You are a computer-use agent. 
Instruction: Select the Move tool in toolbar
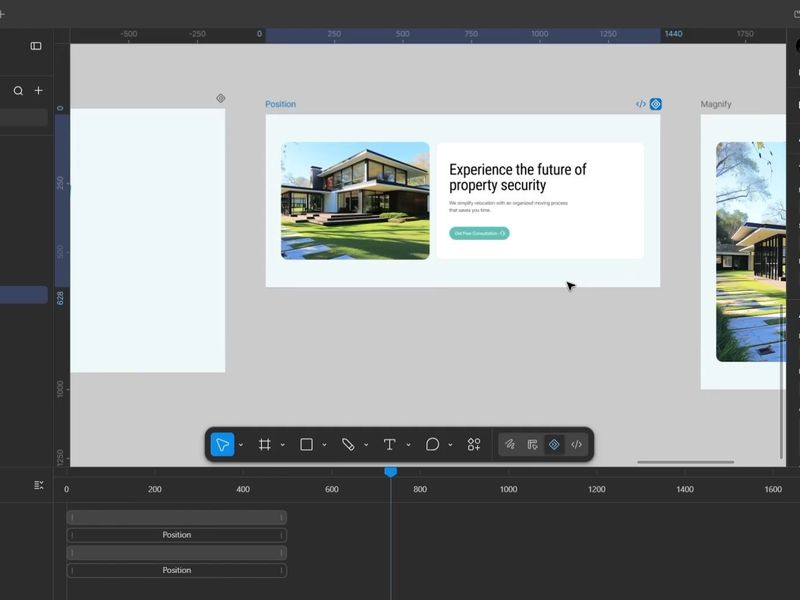click(x=222, y=444)
